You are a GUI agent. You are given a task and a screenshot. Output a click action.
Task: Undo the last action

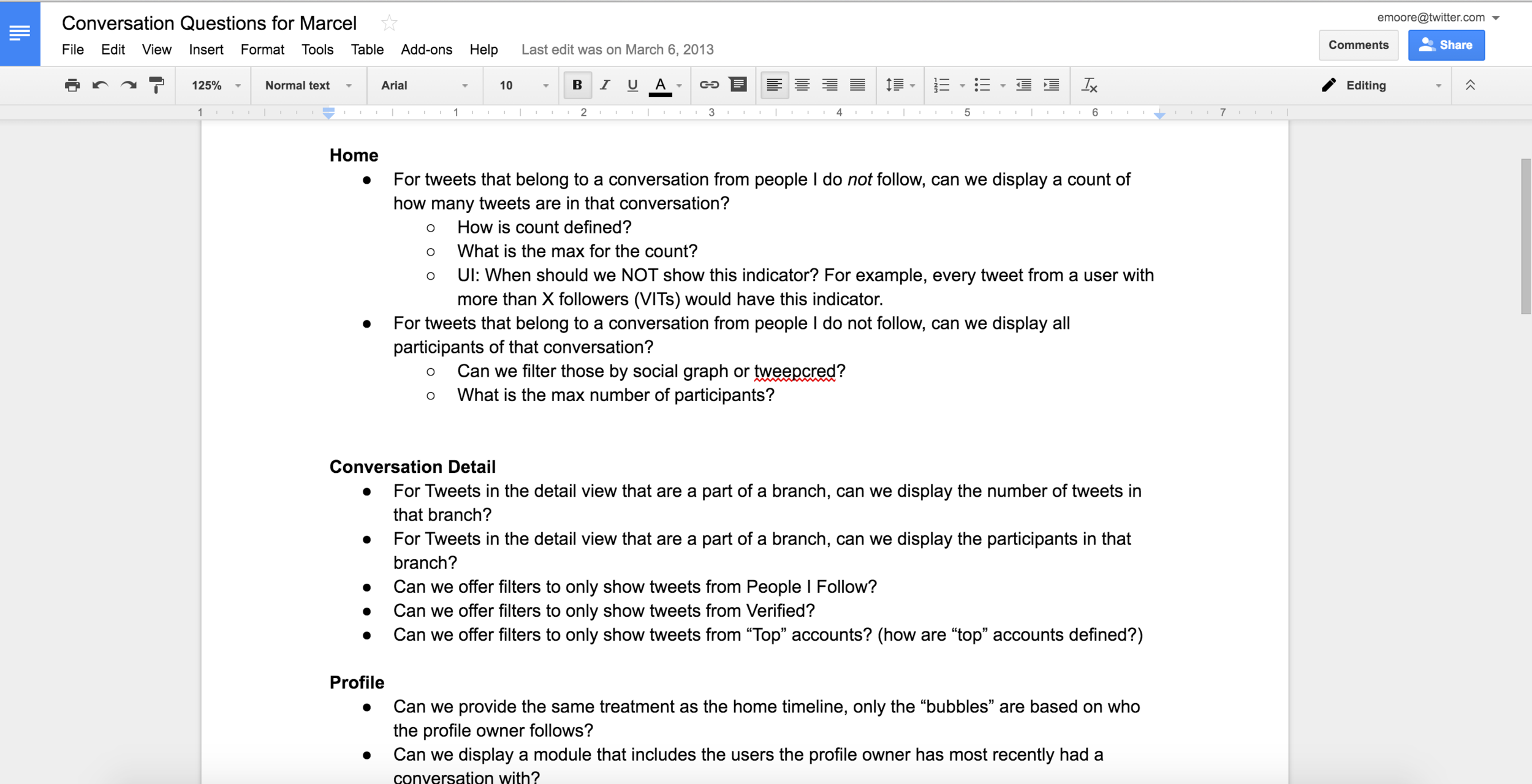pos(100,85)
